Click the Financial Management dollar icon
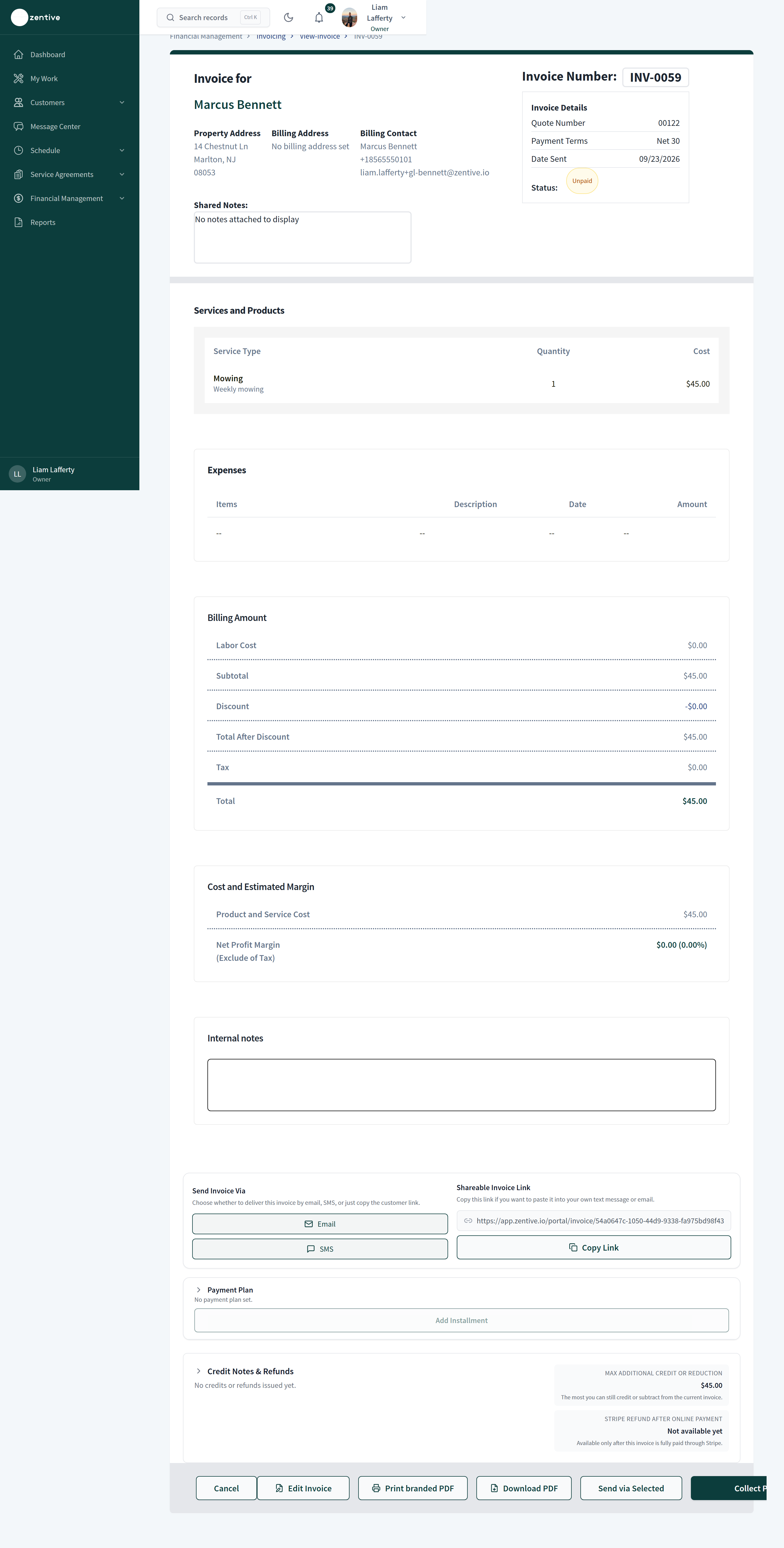The image size is (784, 1548). coord(19,198)
